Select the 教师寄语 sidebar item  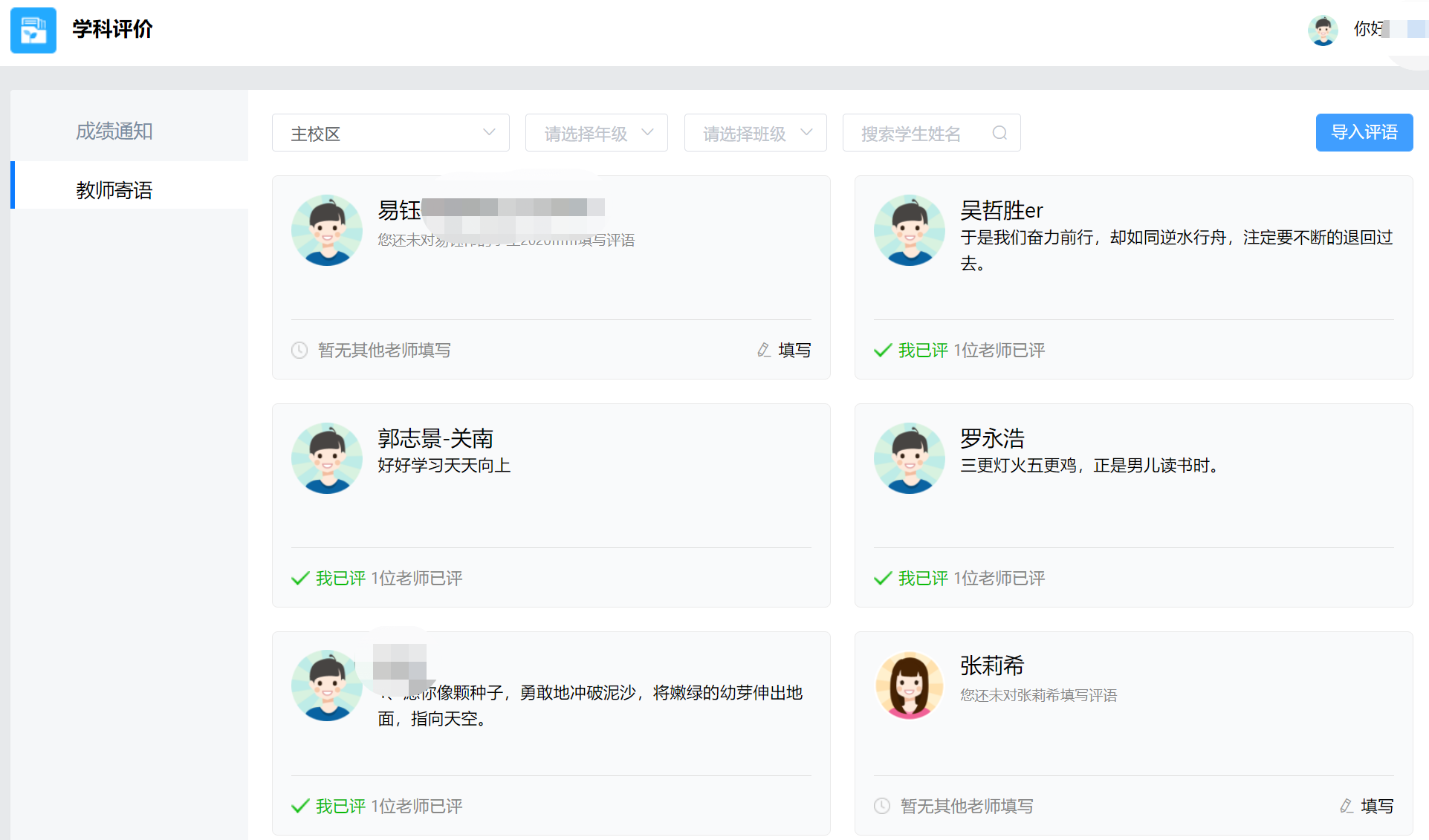pos(114,190)
